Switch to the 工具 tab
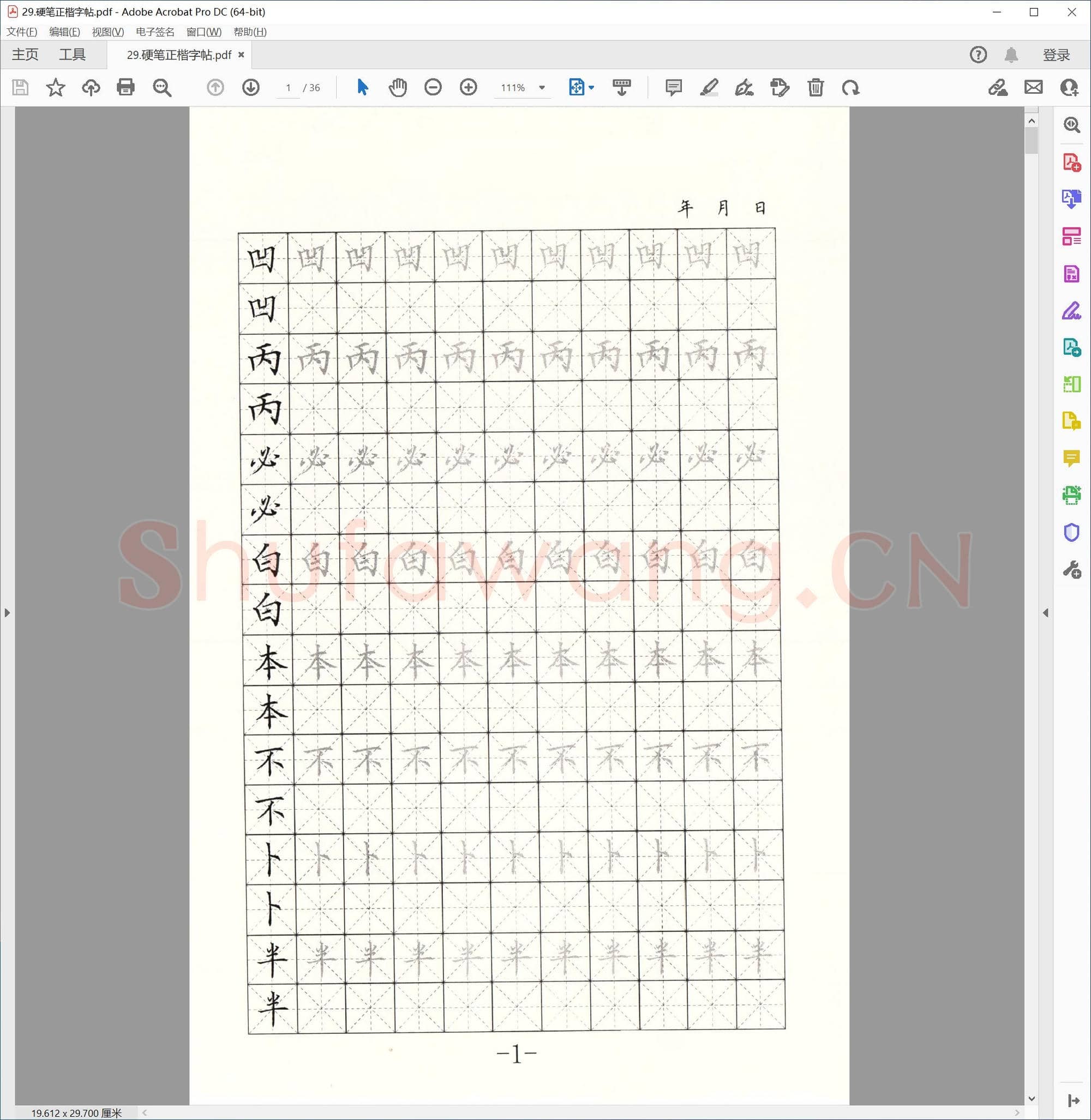The image size is (1091, 1120). click(x=72, y=55)
